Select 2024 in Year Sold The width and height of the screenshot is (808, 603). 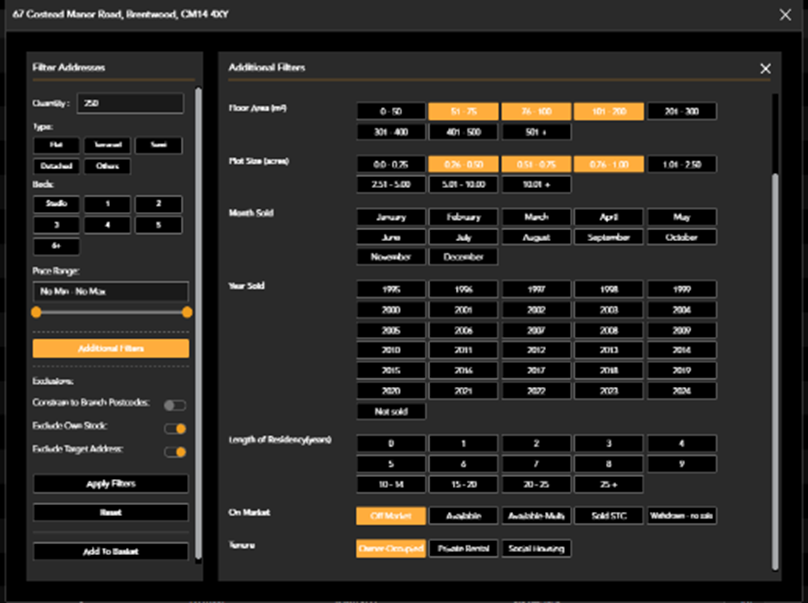[x=681, y=391]
